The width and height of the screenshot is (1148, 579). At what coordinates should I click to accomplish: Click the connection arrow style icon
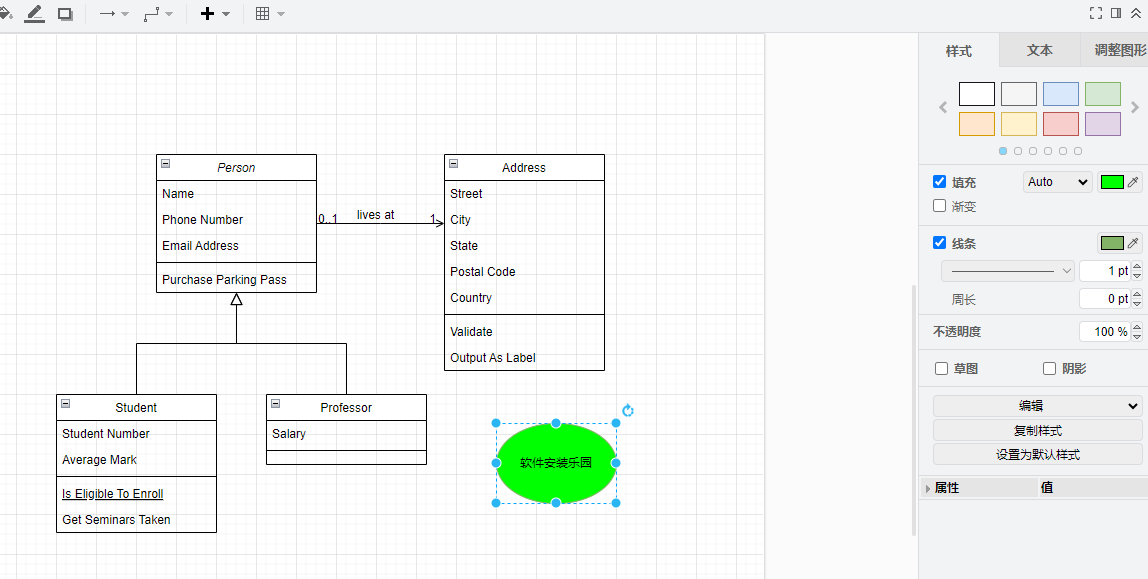coord(108,14)
